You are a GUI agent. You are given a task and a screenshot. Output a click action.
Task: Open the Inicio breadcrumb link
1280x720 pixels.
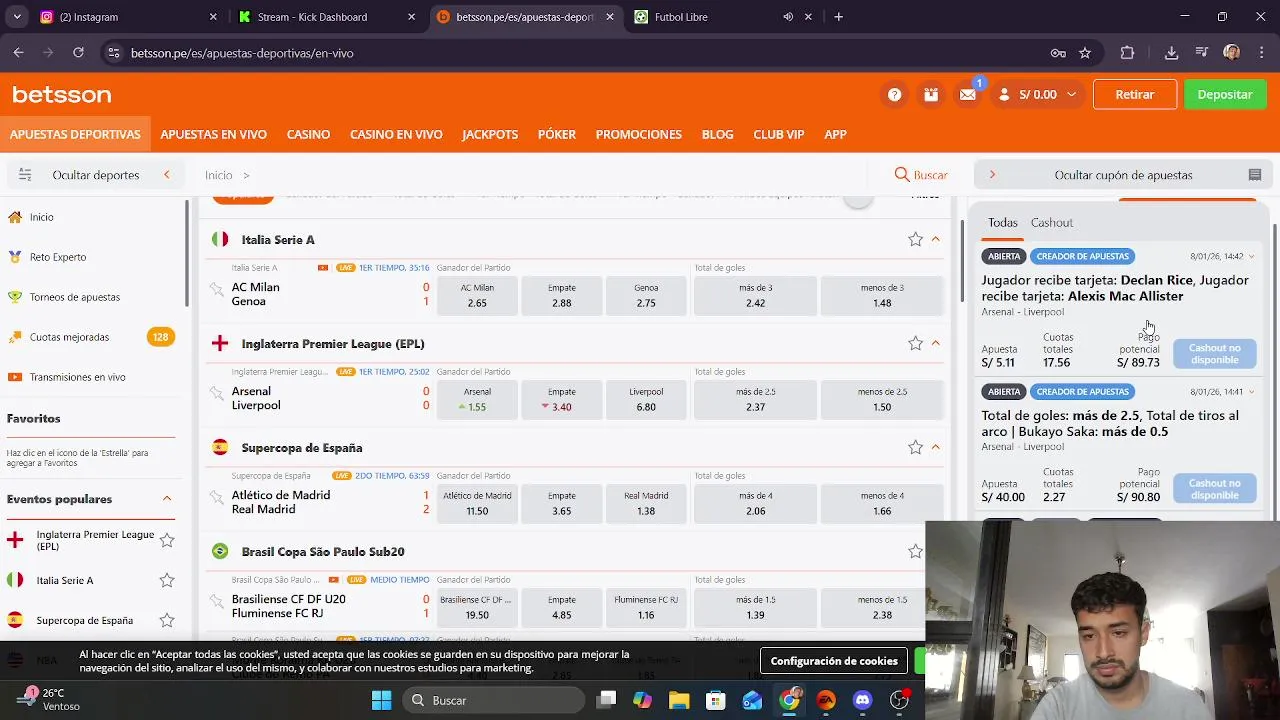[219, 175]
